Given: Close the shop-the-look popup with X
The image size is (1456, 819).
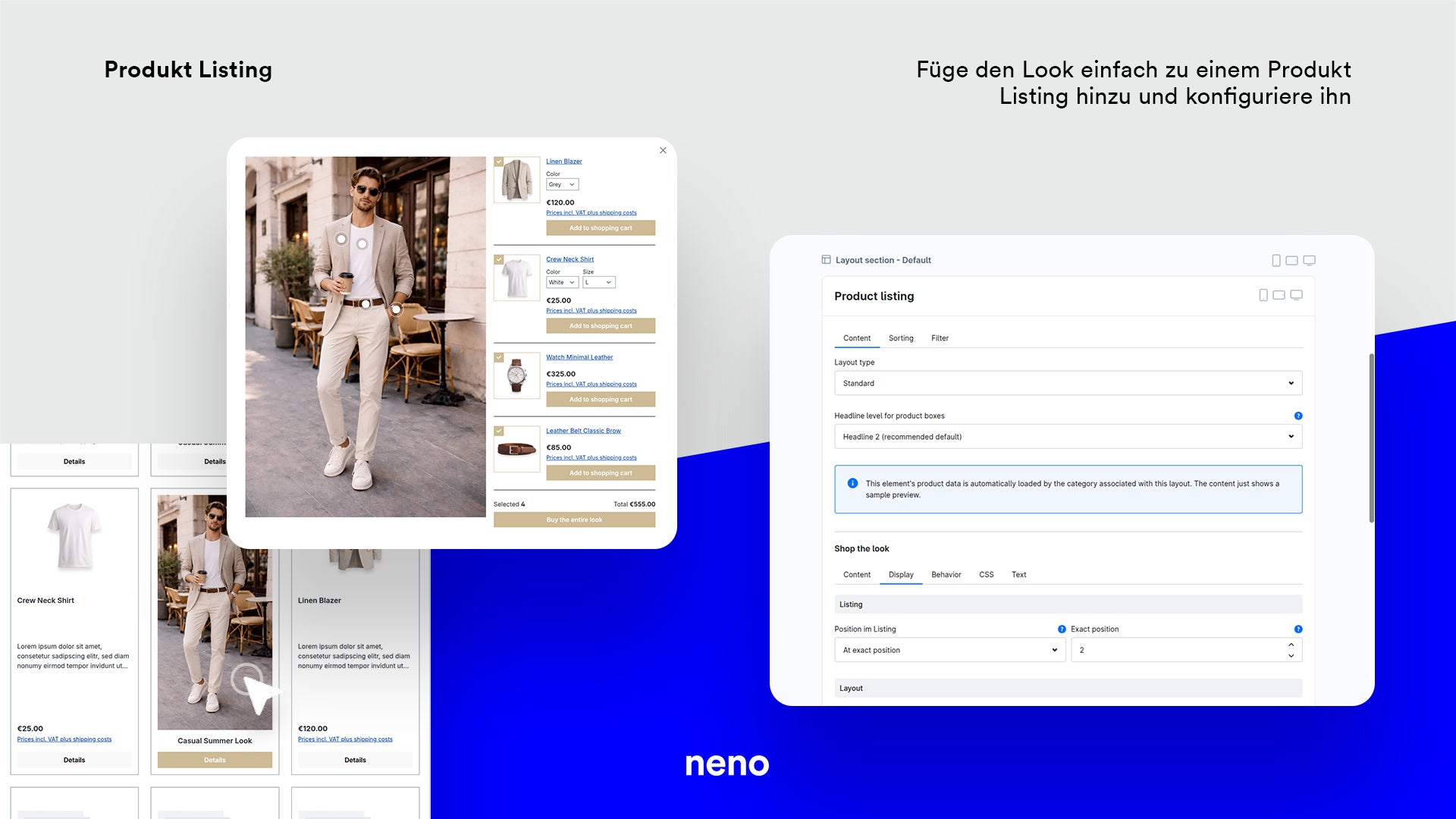Looking at the screenshot, I should point(663,150).
